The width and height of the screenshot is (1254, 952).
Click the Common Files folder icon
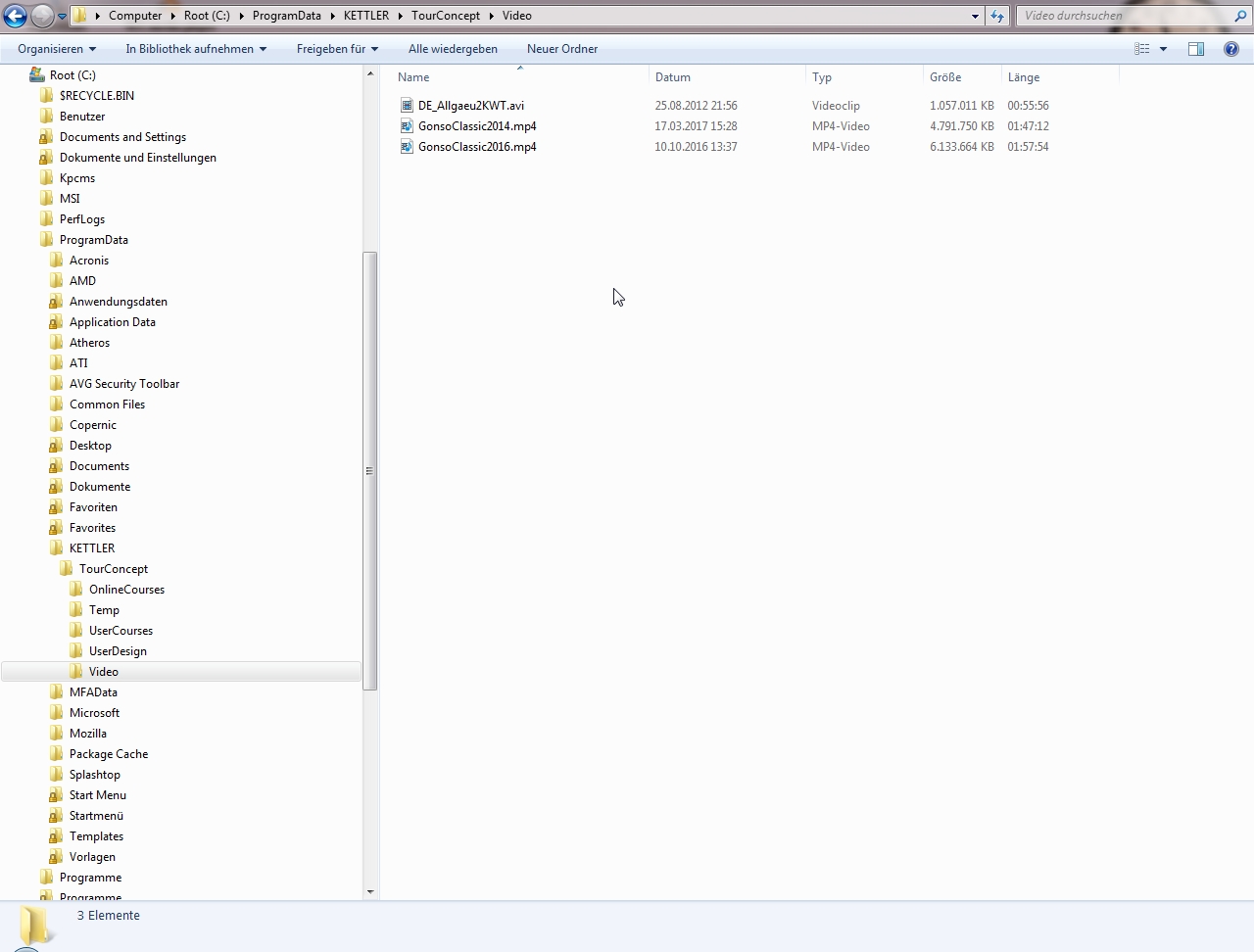pos(56,405)
